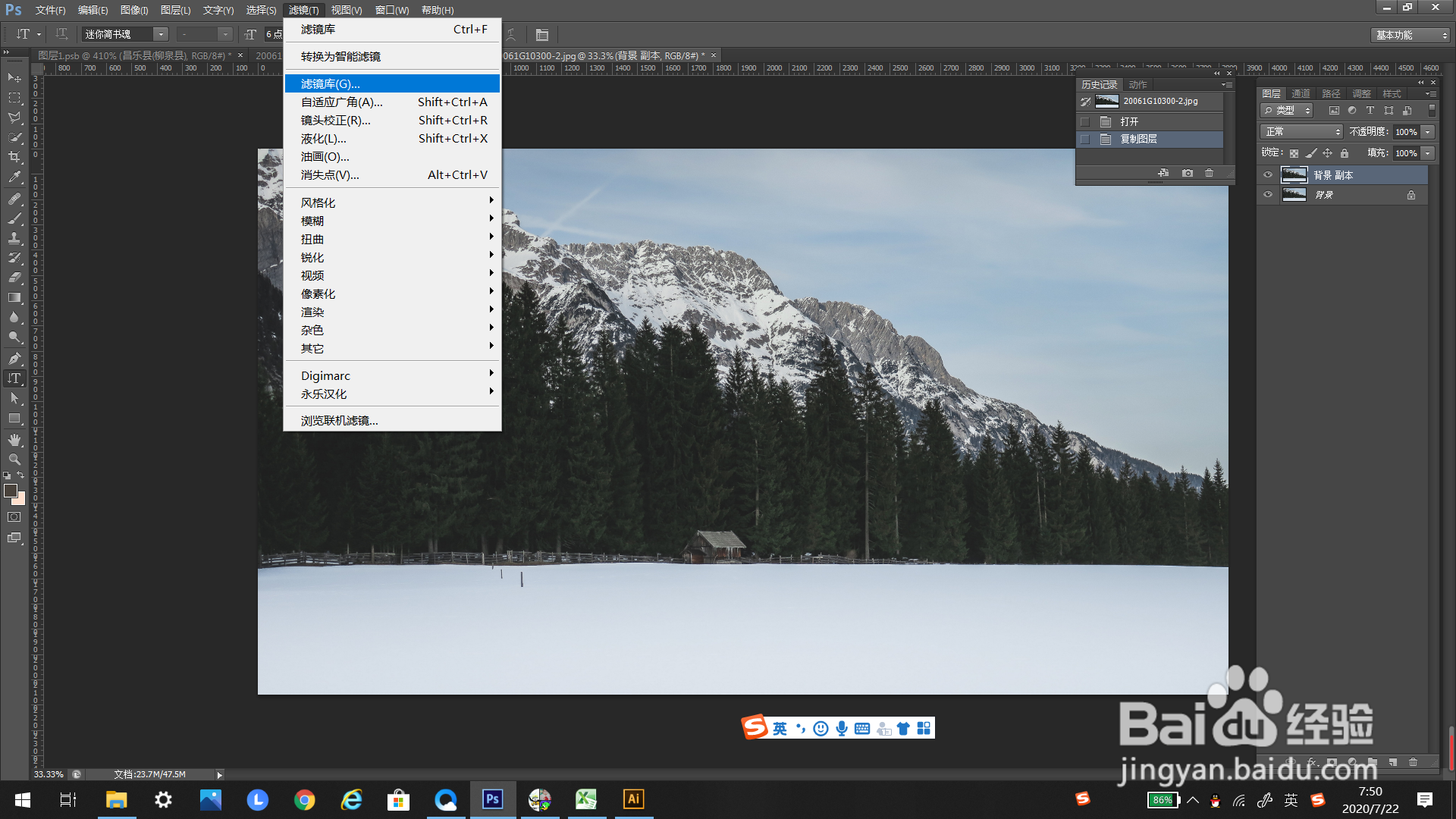Open the 不透明度 opacity dropdown arrow
This screenshot has height=819, width=1456.
1428,132
